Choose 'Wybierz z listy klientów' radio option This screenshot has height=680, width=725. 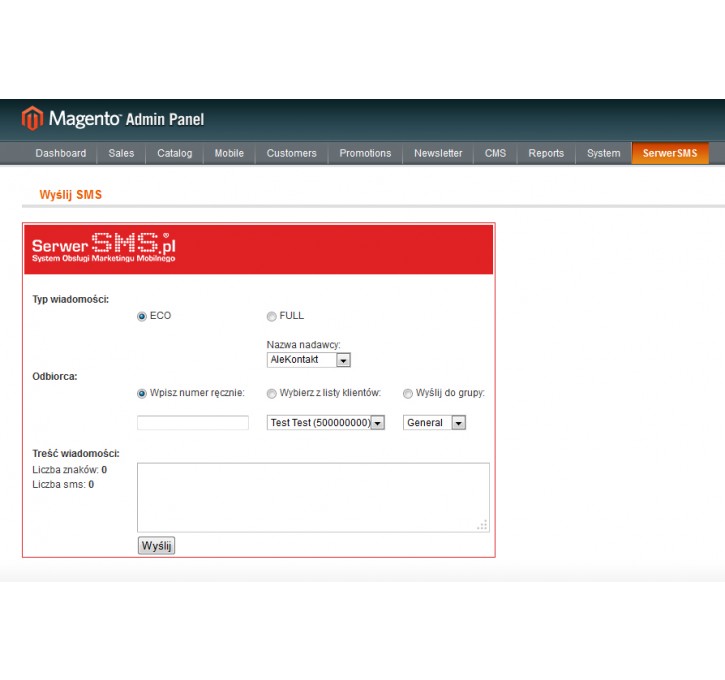(271, 394)
